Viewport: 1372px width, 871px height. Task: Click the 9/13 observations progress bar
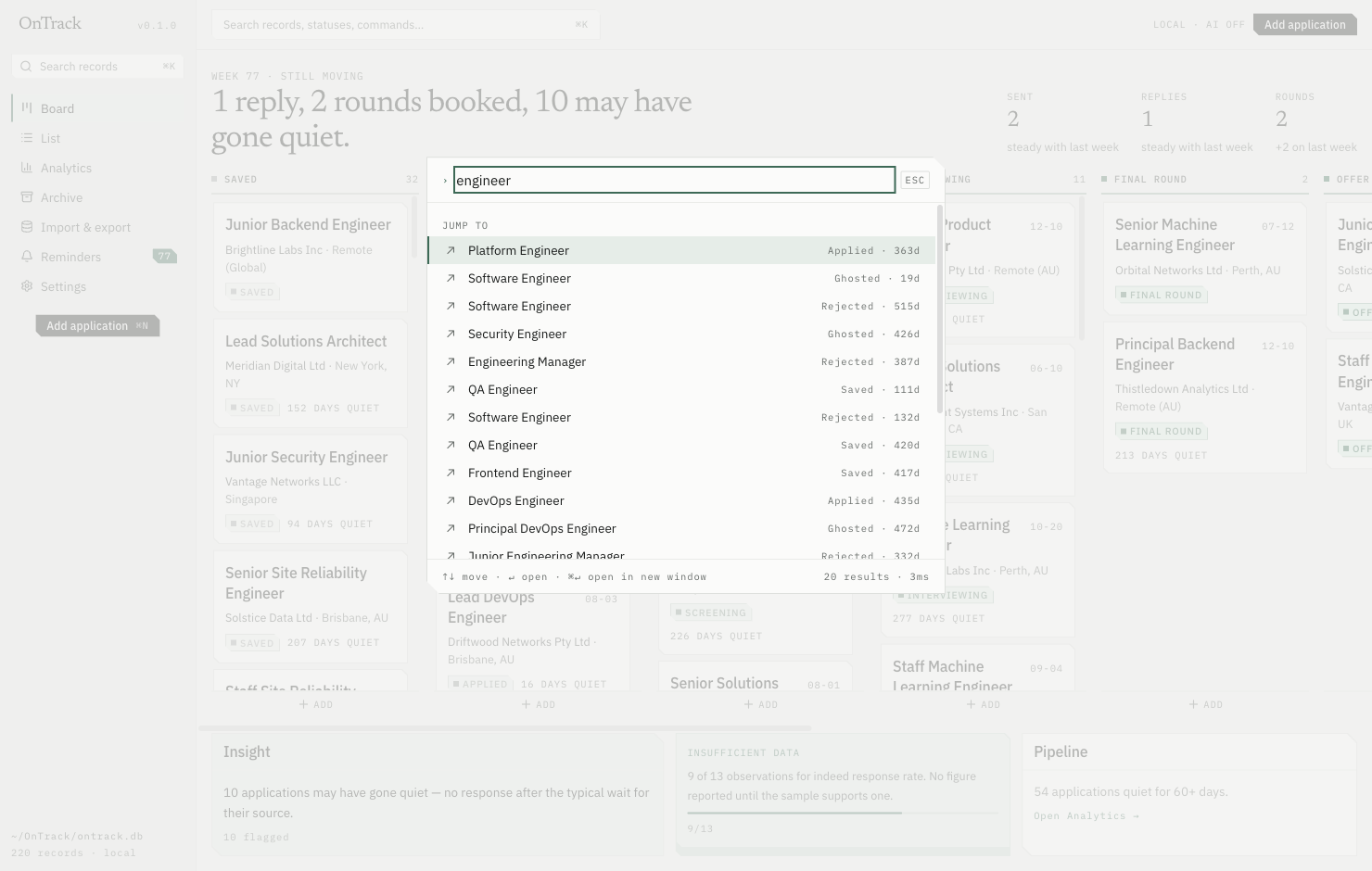tap(843, 813)
